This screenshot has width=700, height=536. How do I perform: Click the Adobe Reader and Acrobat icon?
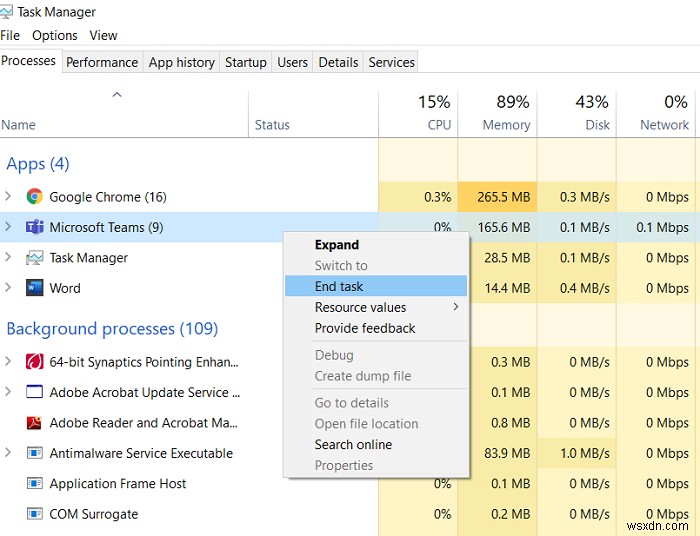[35, 423]
